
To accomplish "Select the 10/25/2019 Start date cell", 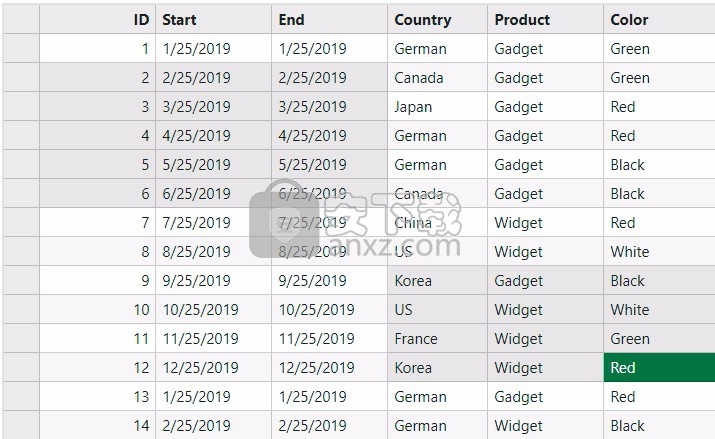I will (x=213, y=310).
